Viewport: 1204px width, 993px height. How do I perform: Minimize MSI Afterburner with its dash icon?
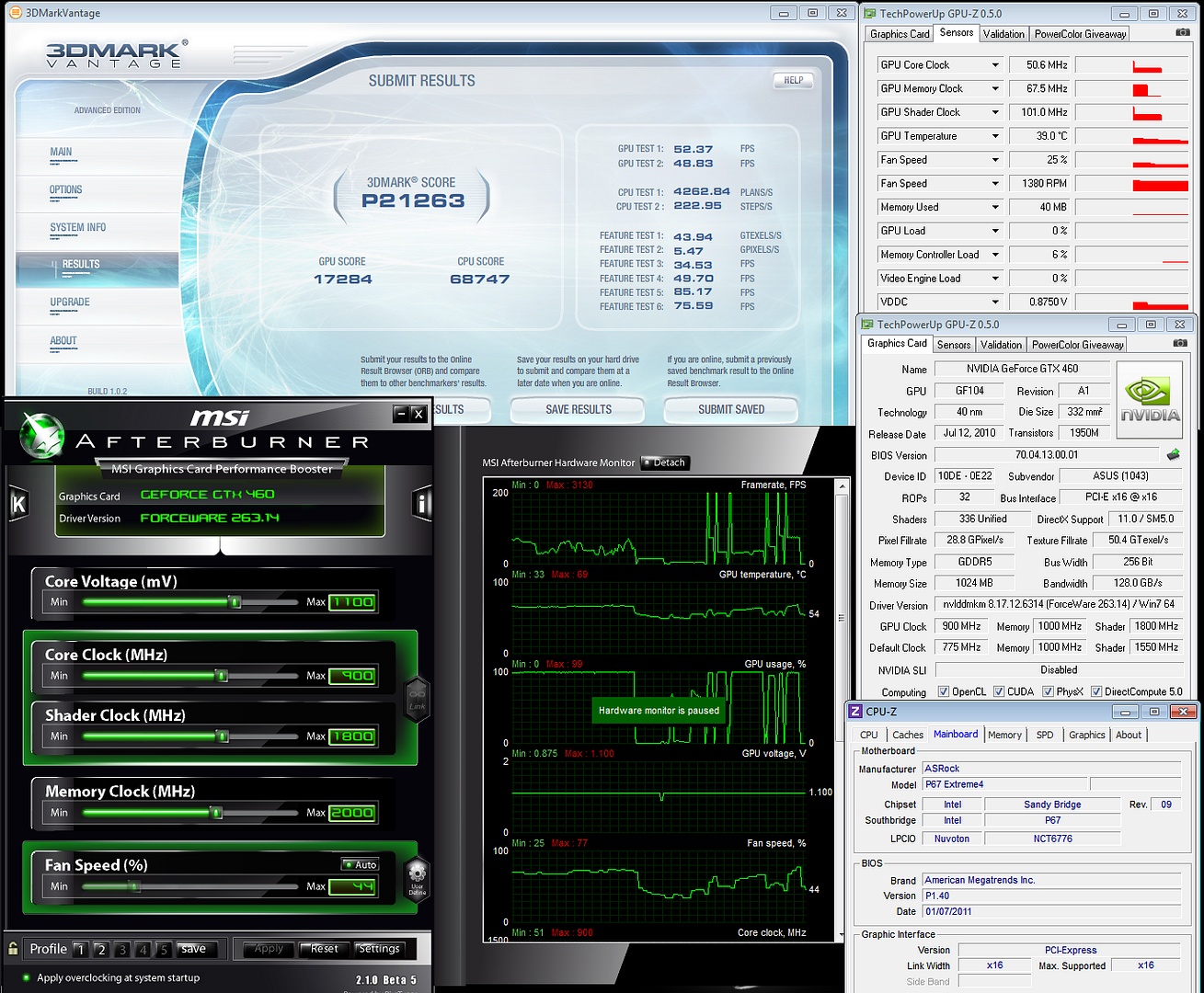tap(401, 414)
